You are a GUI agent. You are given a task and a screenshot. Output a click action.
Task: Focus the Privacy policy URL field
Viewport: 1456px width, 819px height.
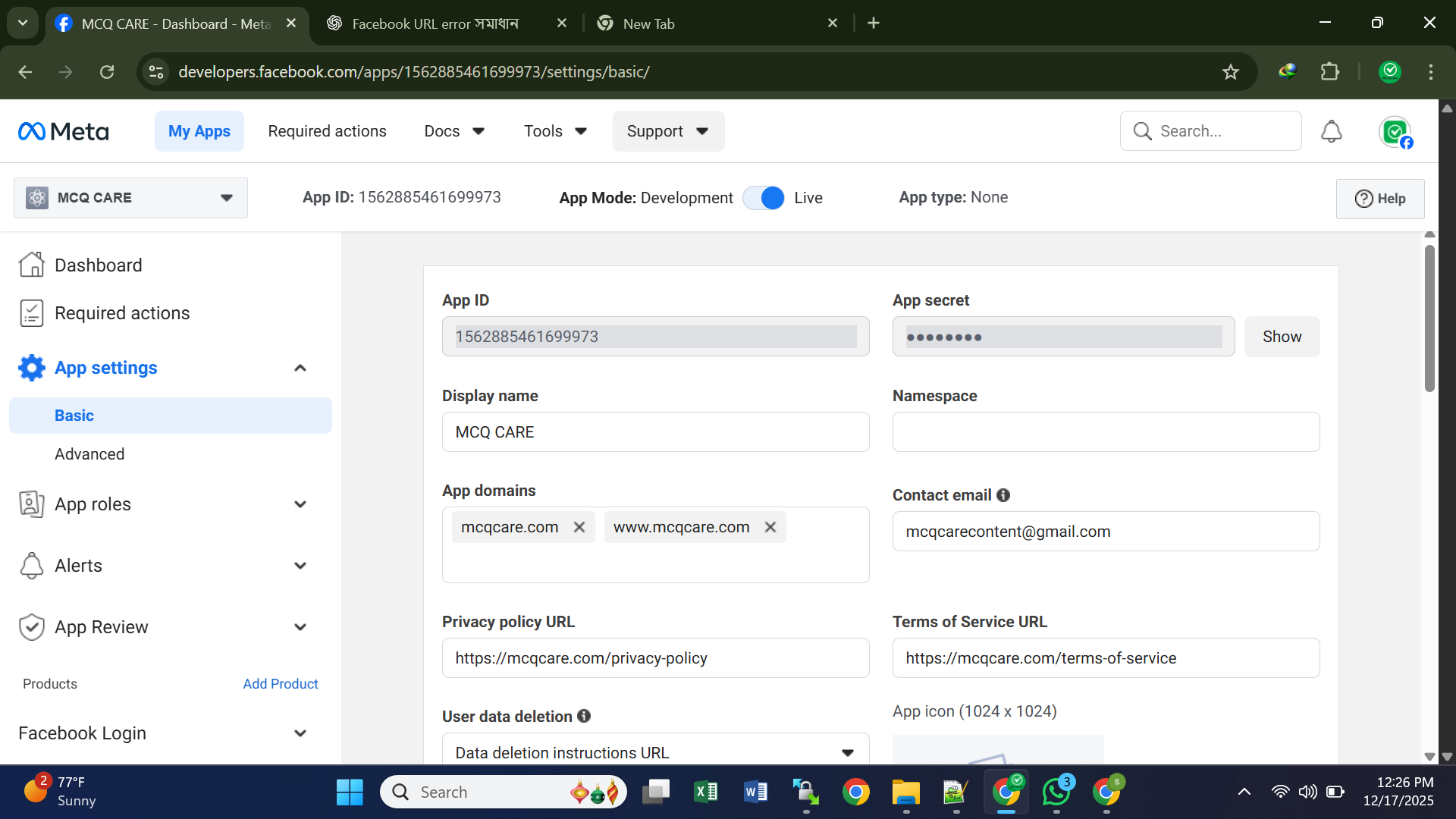coord(656,658)
